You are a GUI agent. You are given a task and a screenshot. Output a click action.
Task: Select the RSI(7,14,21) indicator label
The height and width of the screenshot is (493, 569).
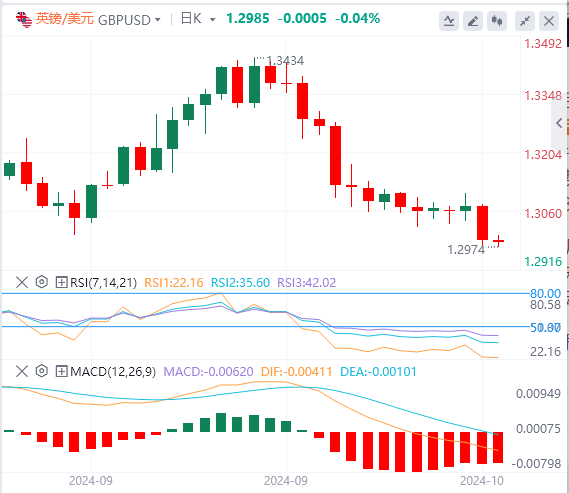(103, 283)
